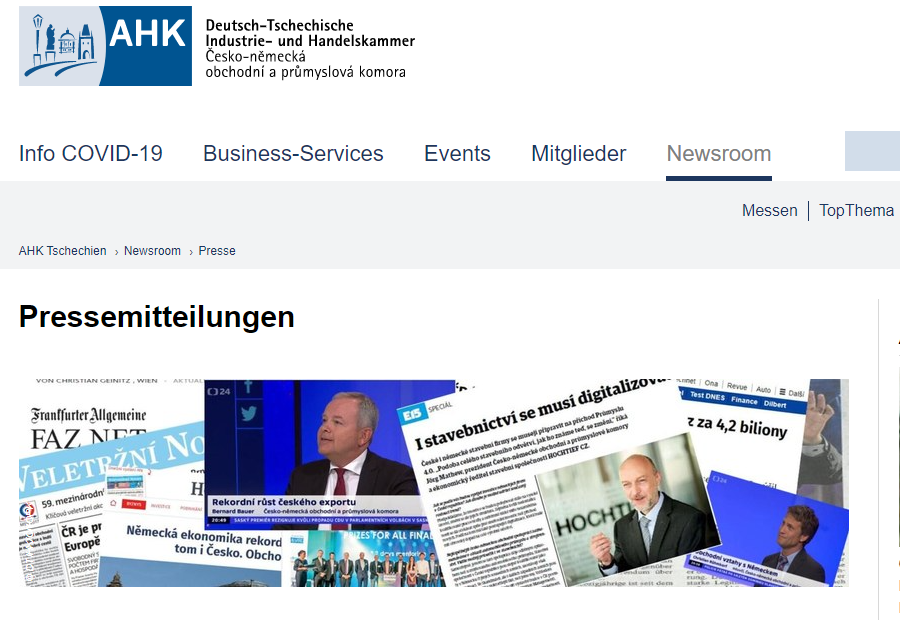Select the active Newsroom tab

click(x=719, y=154)
